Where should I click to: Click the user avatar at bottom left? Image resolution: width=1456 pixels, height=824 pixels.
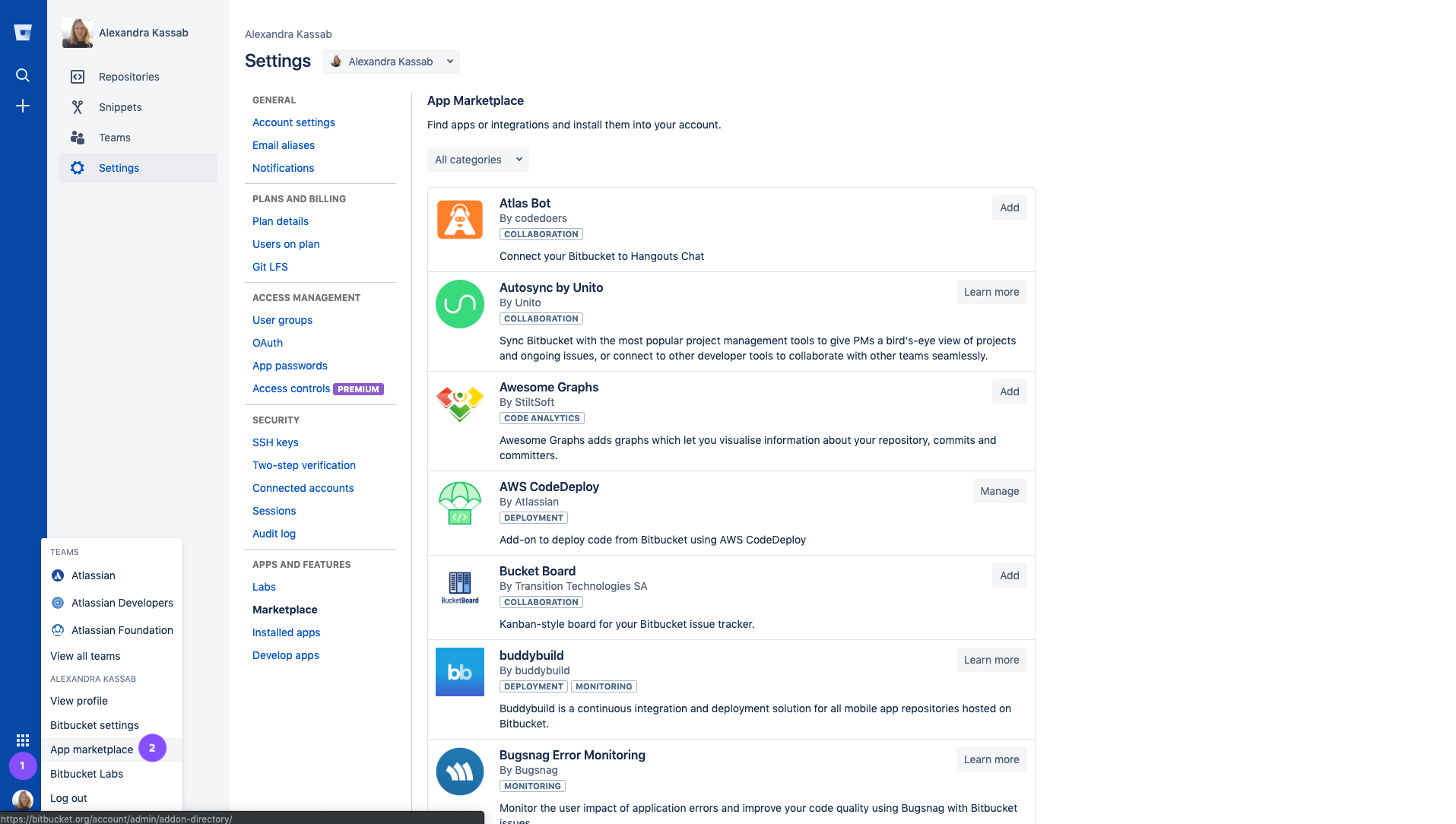click(x=23, y=800)
